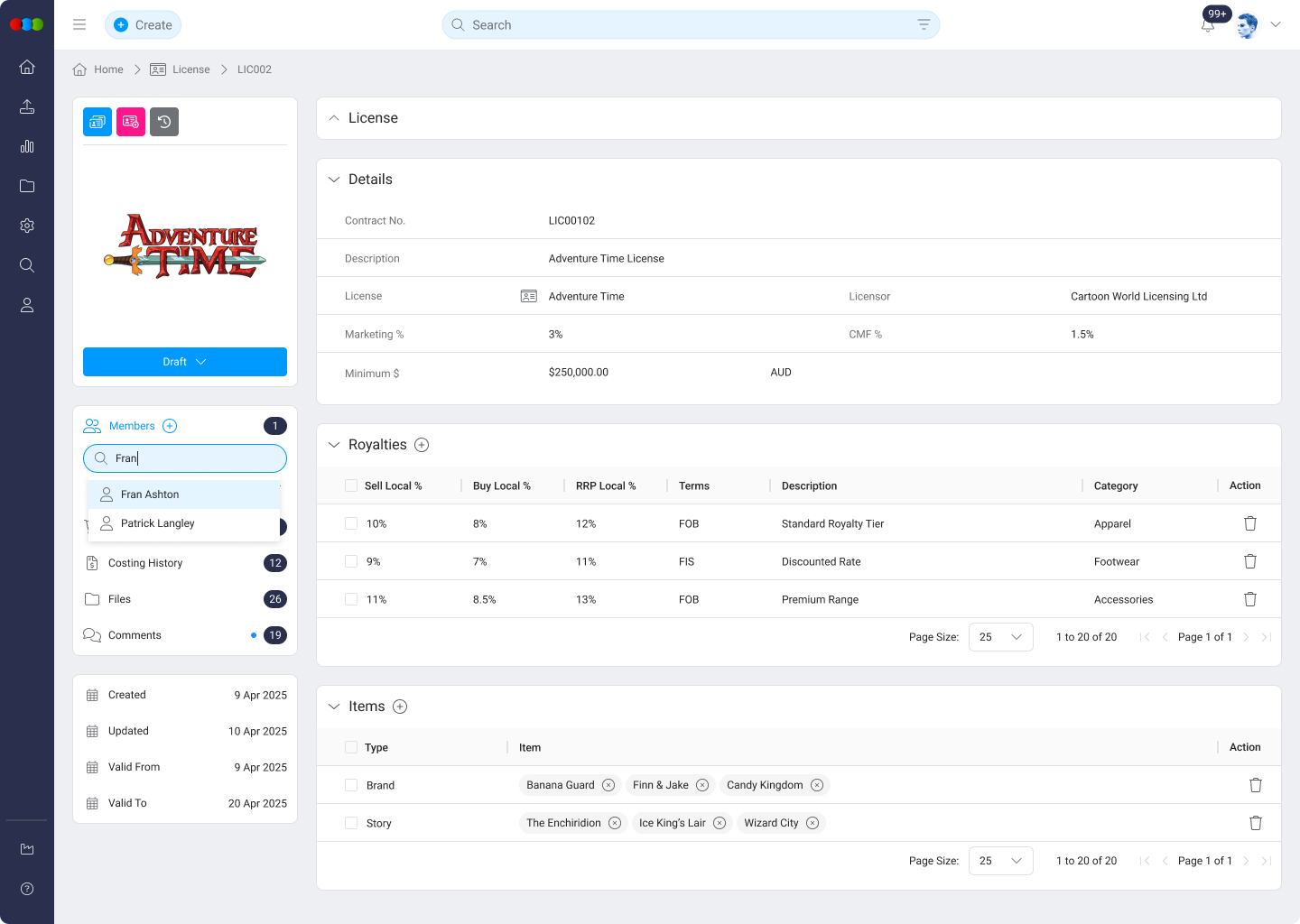Add a new member with plus icon
The width and height of the screenshot is (1300, 924).
170,426
